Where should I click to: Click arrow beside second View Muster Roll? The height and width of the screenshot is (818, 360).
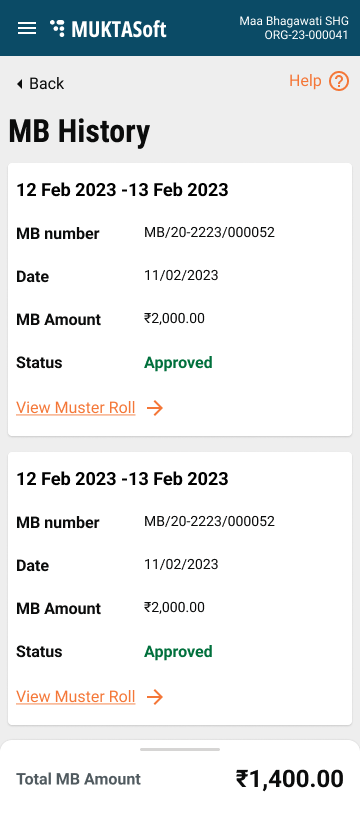(x=154, y=697)
